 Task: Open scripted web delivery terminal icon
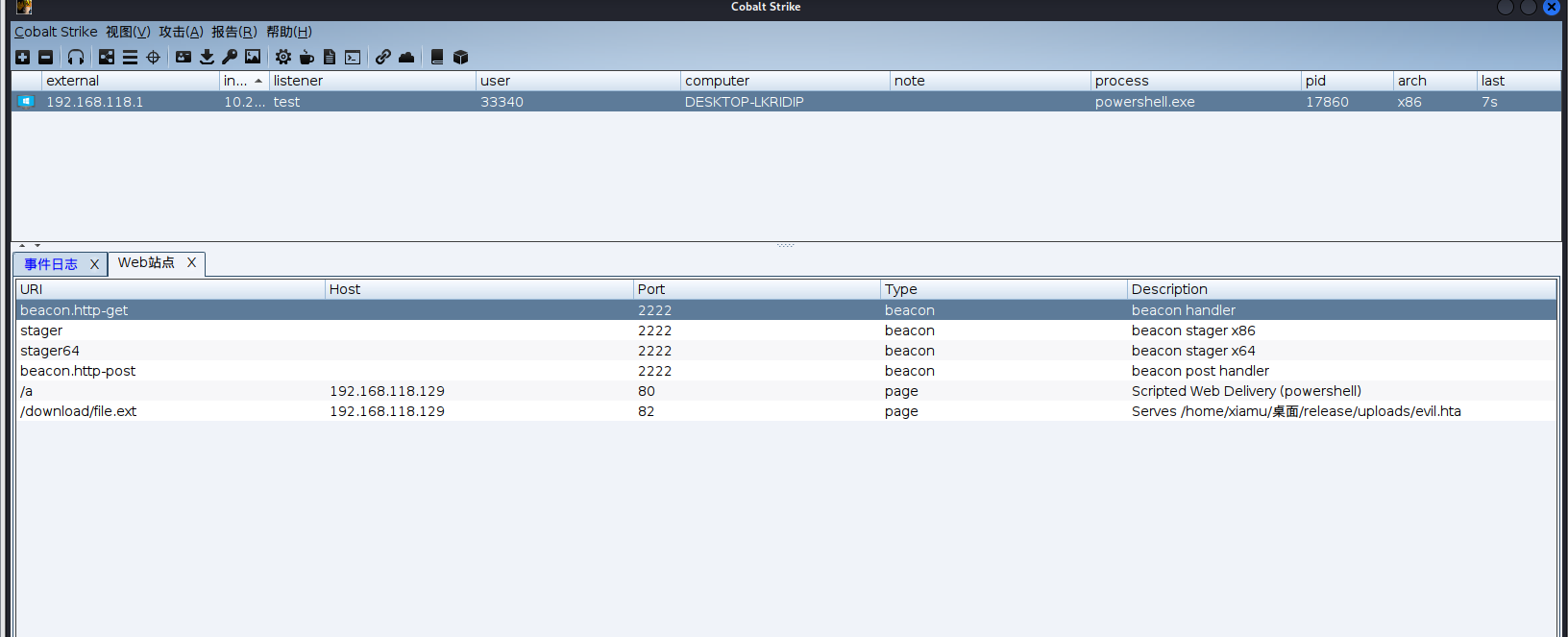(353, 58)
